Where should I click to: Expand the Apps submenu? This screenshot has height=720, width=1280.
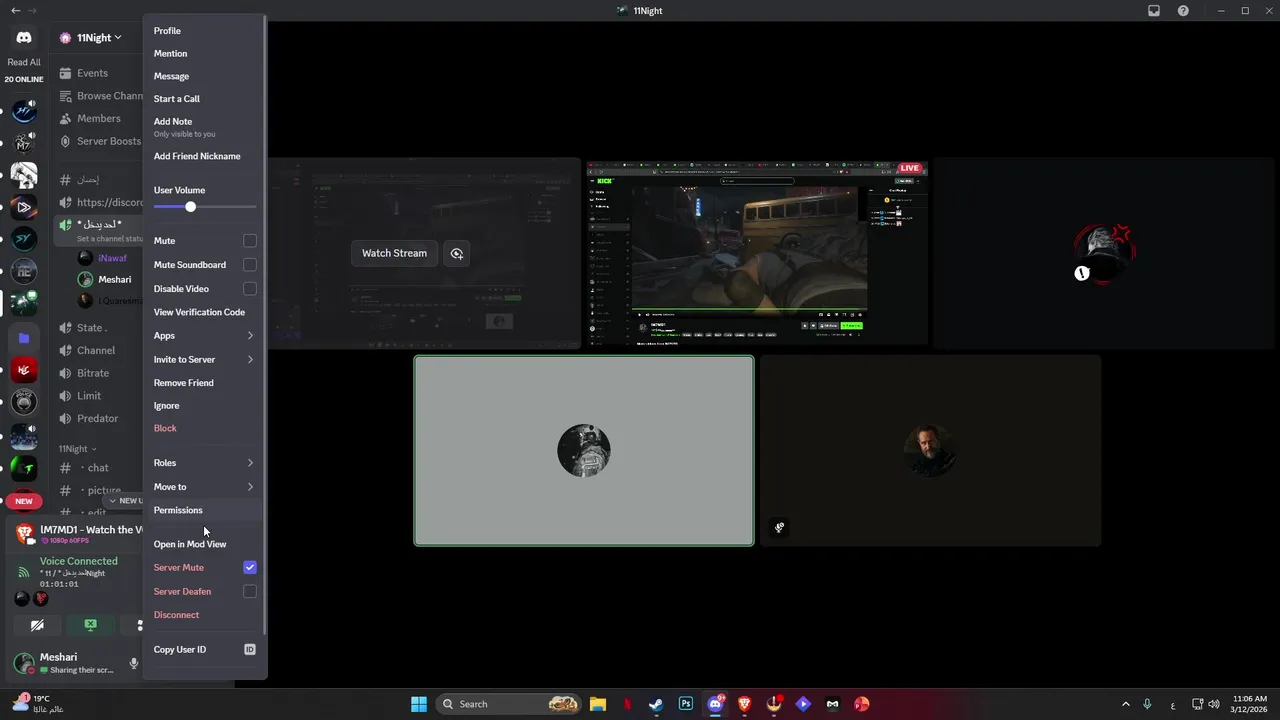(x=204, y=336)
